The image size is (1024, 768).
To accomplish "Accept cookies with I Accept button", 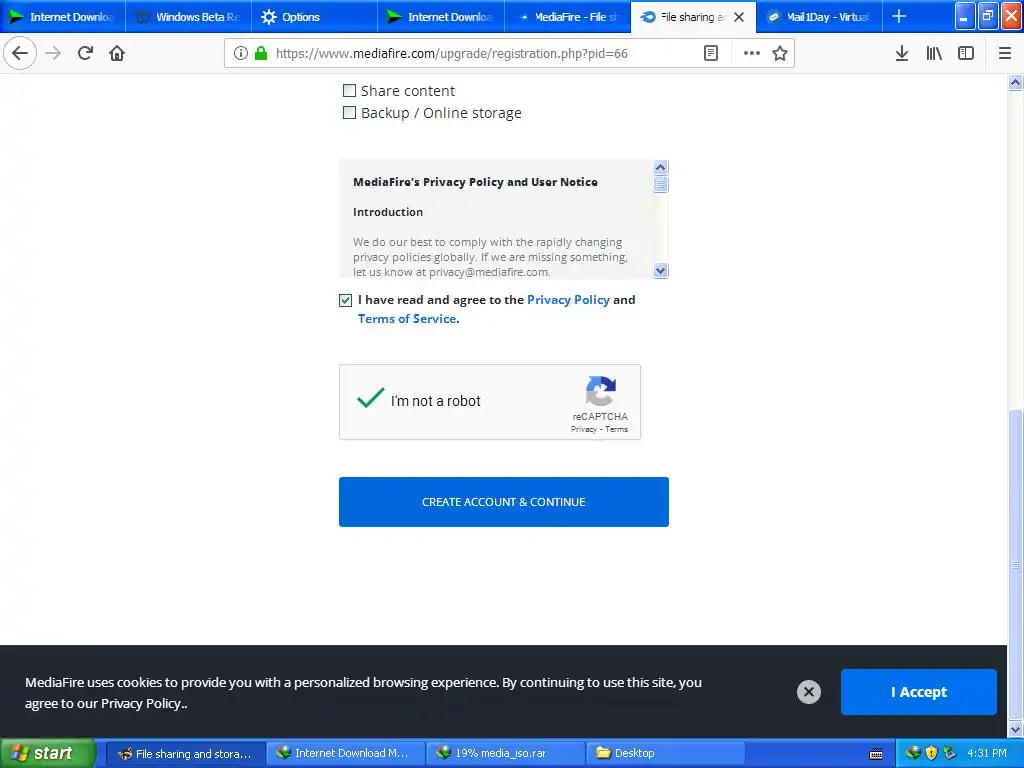I will coord(918,692).
